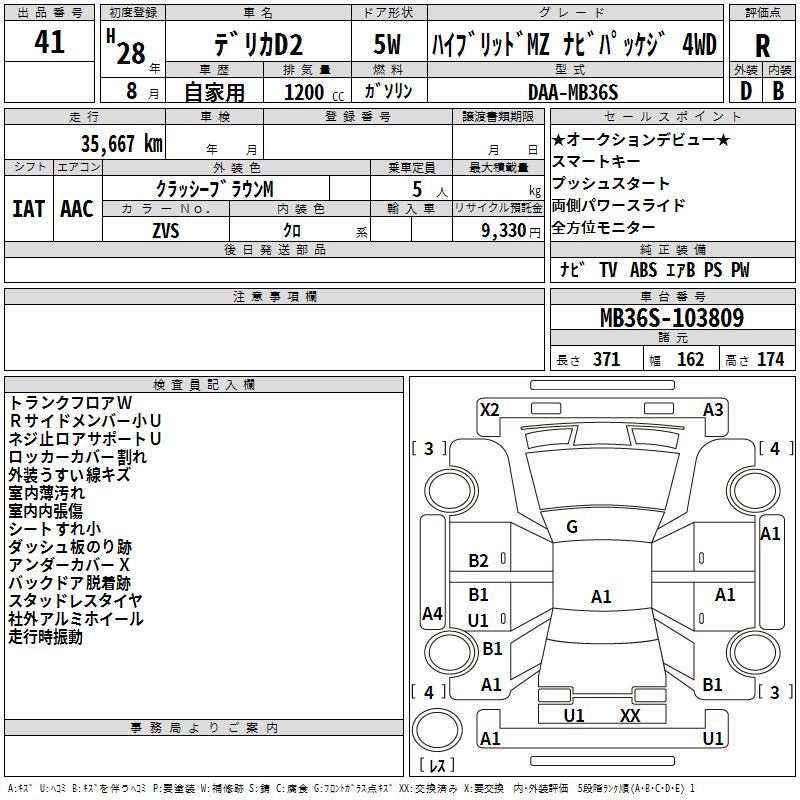Screen dimensions: 800x800
Task: Click the セールスポイント header
Action: pos(672,117)
